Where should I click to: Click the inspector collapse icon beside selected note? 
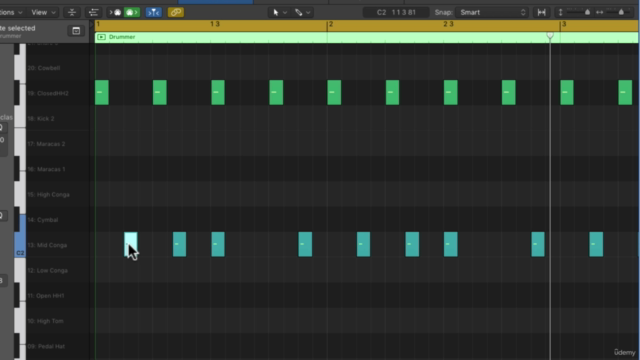point(76,31)
